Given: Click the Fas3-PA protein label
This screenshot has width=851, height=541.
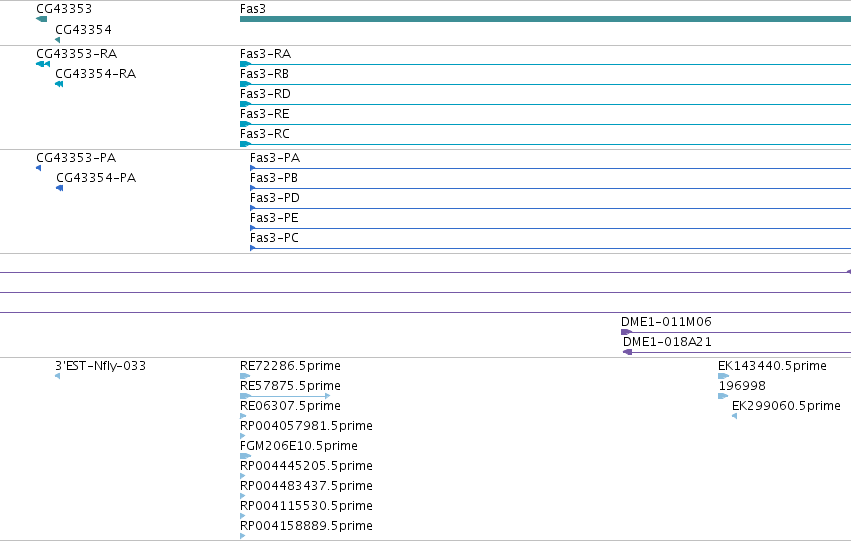Looking at the screenshot, I should pos(275,158).
